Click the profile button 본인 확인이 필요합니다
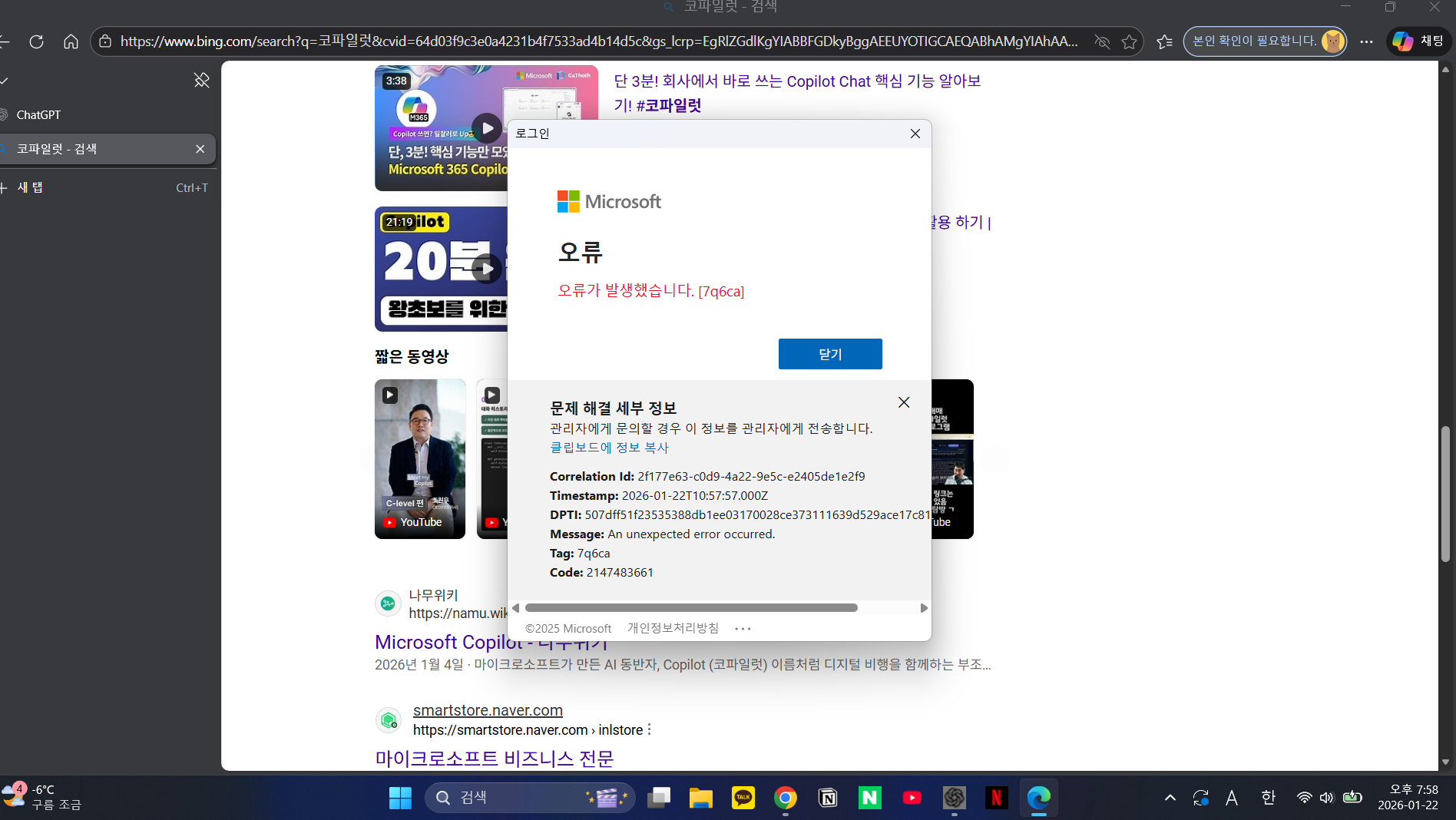The width and height of the screenshot is (1456, 820). (1265, 41)
